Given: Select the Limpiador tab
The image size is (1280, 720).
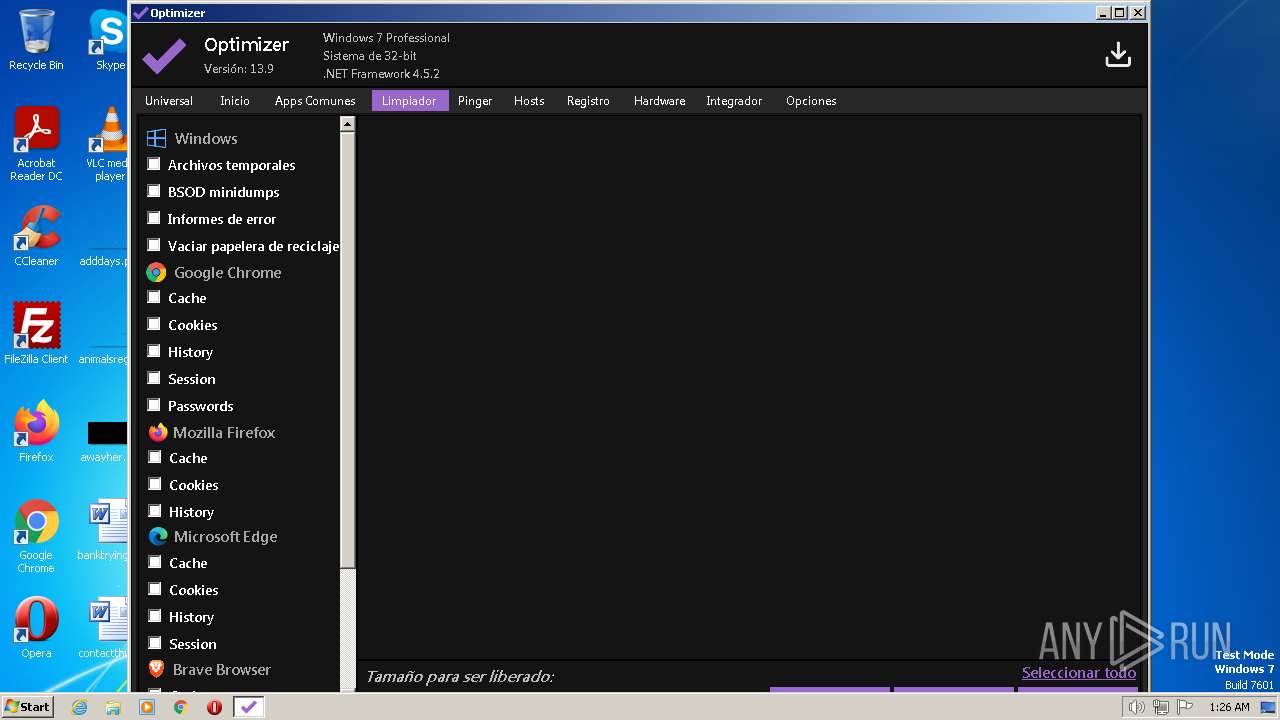Looking at the screenshot, I should [409, 101].
